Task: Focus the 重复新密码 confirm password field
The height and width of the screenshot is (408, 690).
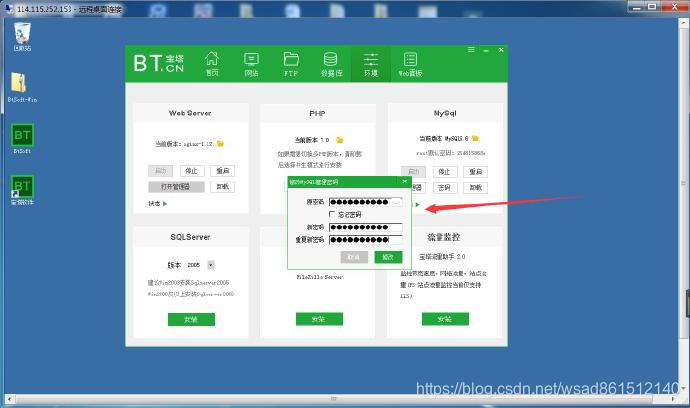Action: pos(366,240)
